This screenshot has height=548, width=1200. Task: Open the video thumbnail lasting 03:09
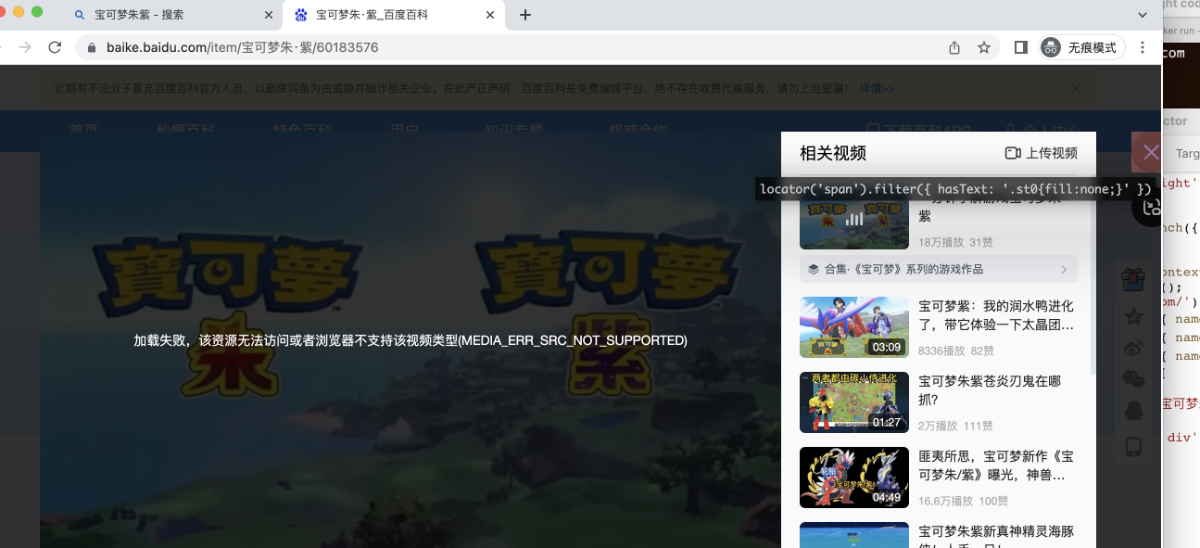(854, 327)
